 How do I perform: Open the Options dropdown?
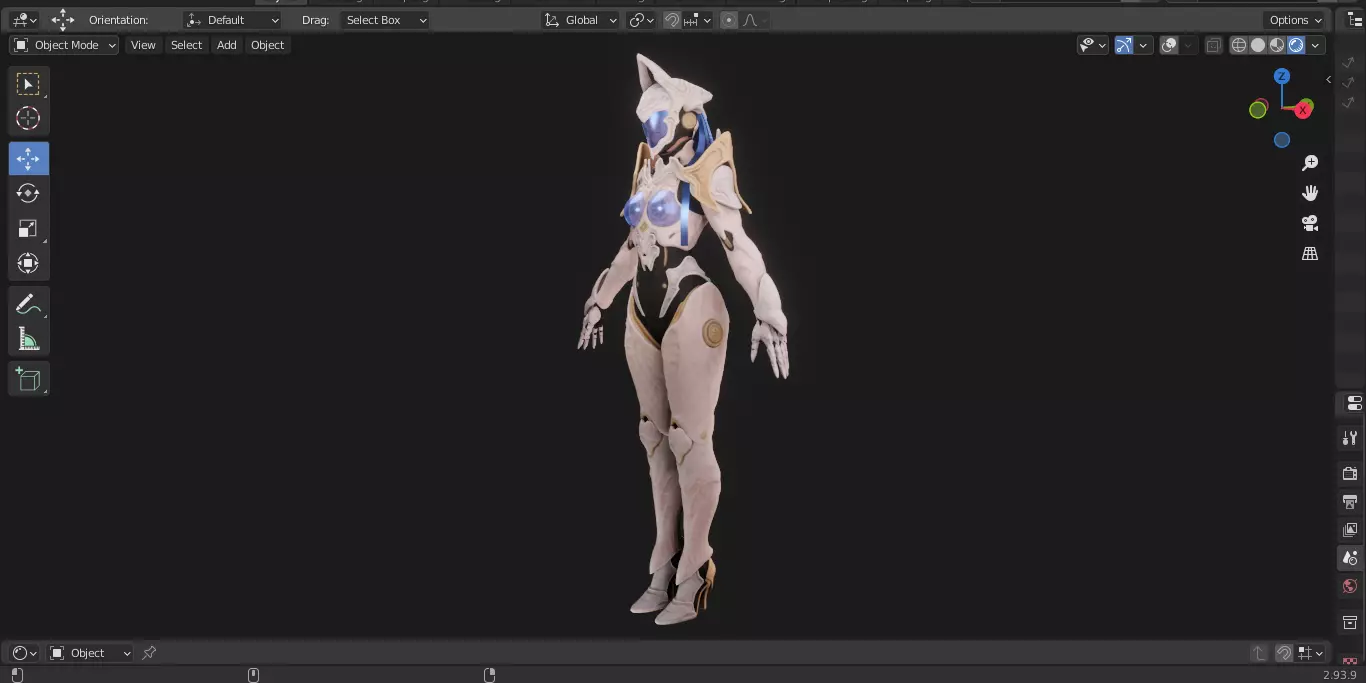point(1295,20)
